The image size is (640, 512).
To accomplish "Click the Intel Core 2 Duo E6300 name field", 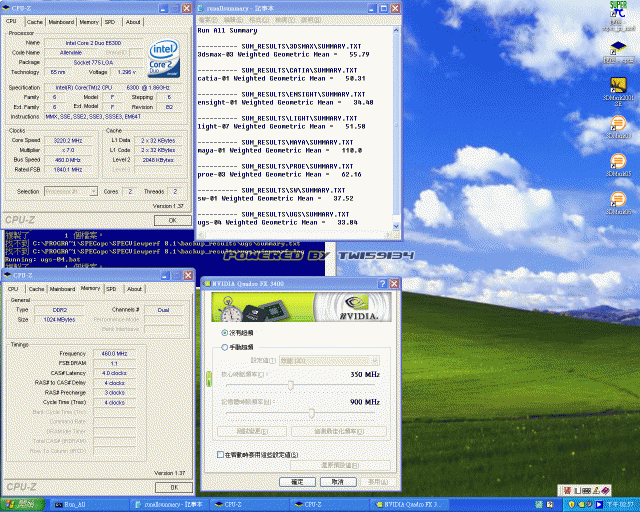I will click(93, 43).
